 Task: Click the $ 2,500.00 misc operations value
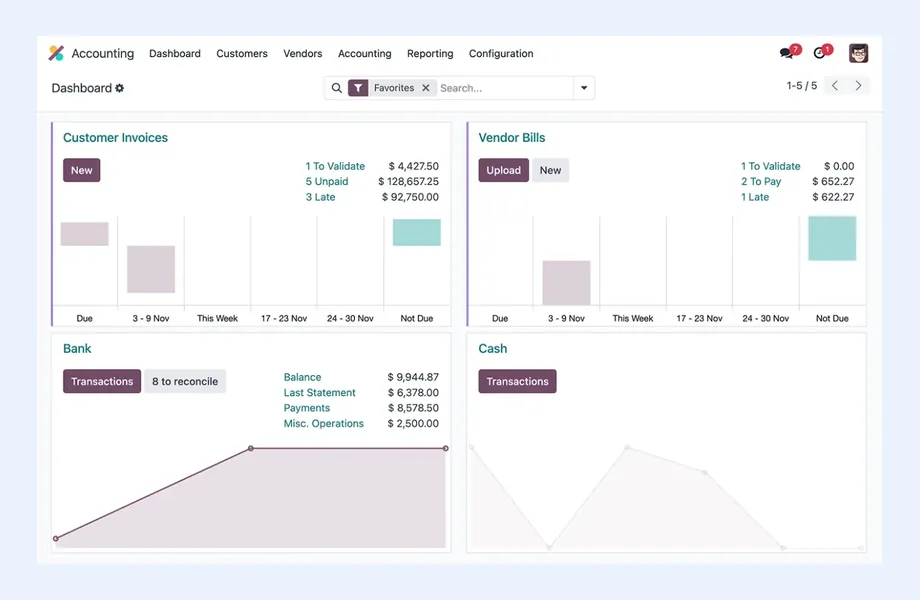[413, 423]
